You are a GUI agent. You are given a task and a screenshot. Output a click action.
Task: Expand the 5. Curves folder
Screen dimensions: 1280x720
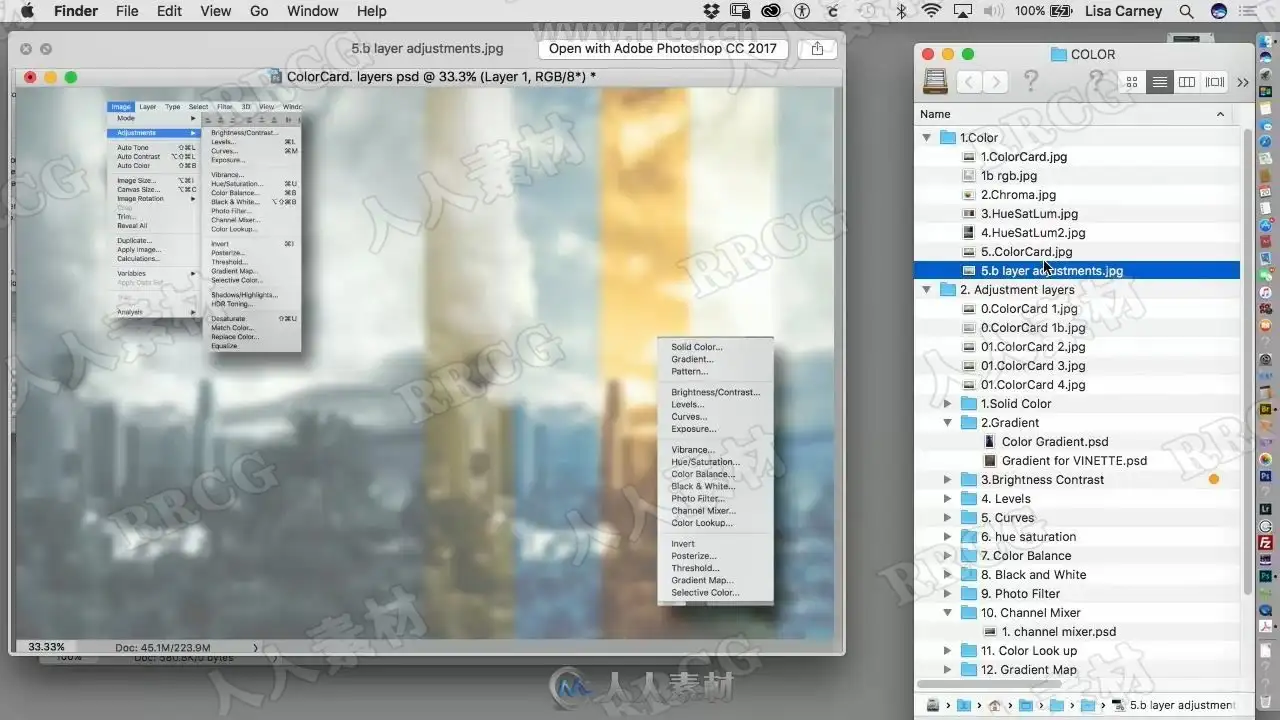pyautogui.click(x=947, y=518)
